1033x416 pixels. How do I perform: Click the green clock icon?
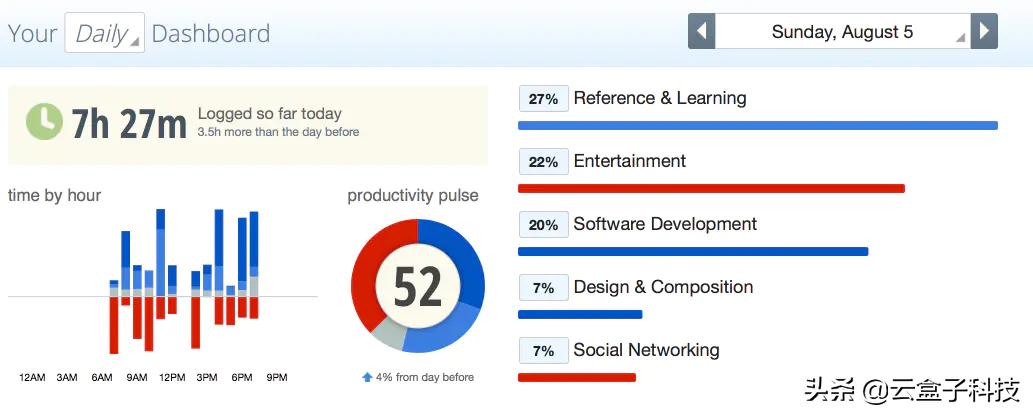click(x=43, y=121)
